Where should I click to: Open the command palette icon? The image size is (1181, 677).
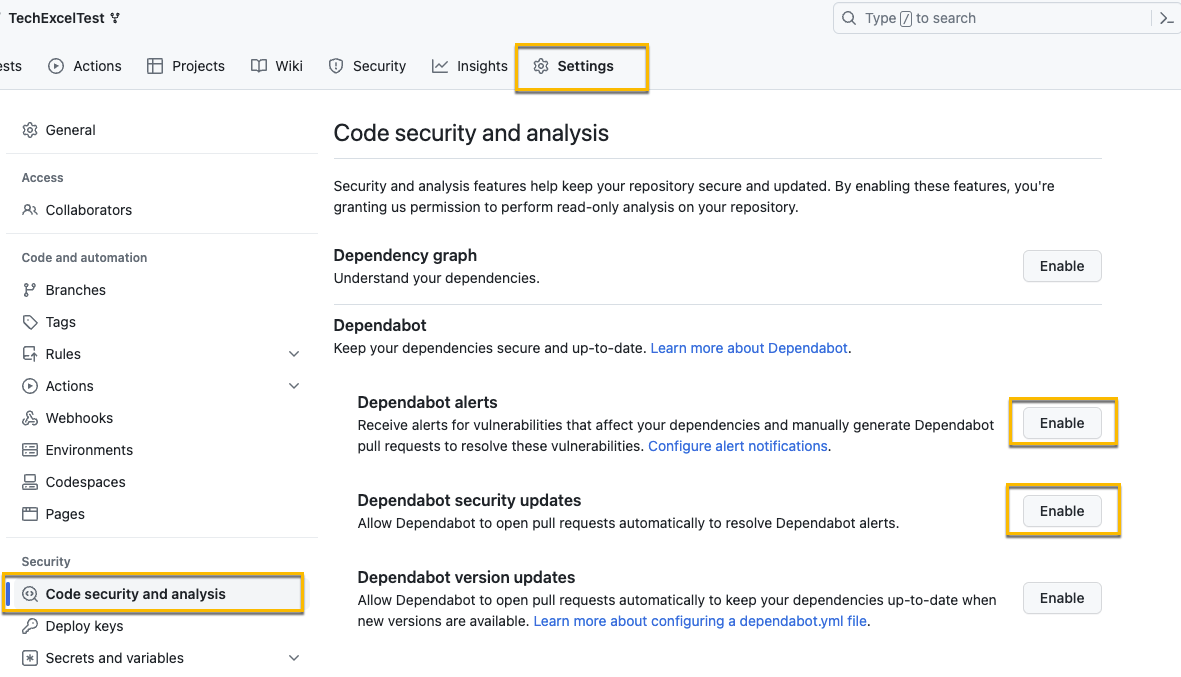pyautogui.click(x=1166, y=18)
